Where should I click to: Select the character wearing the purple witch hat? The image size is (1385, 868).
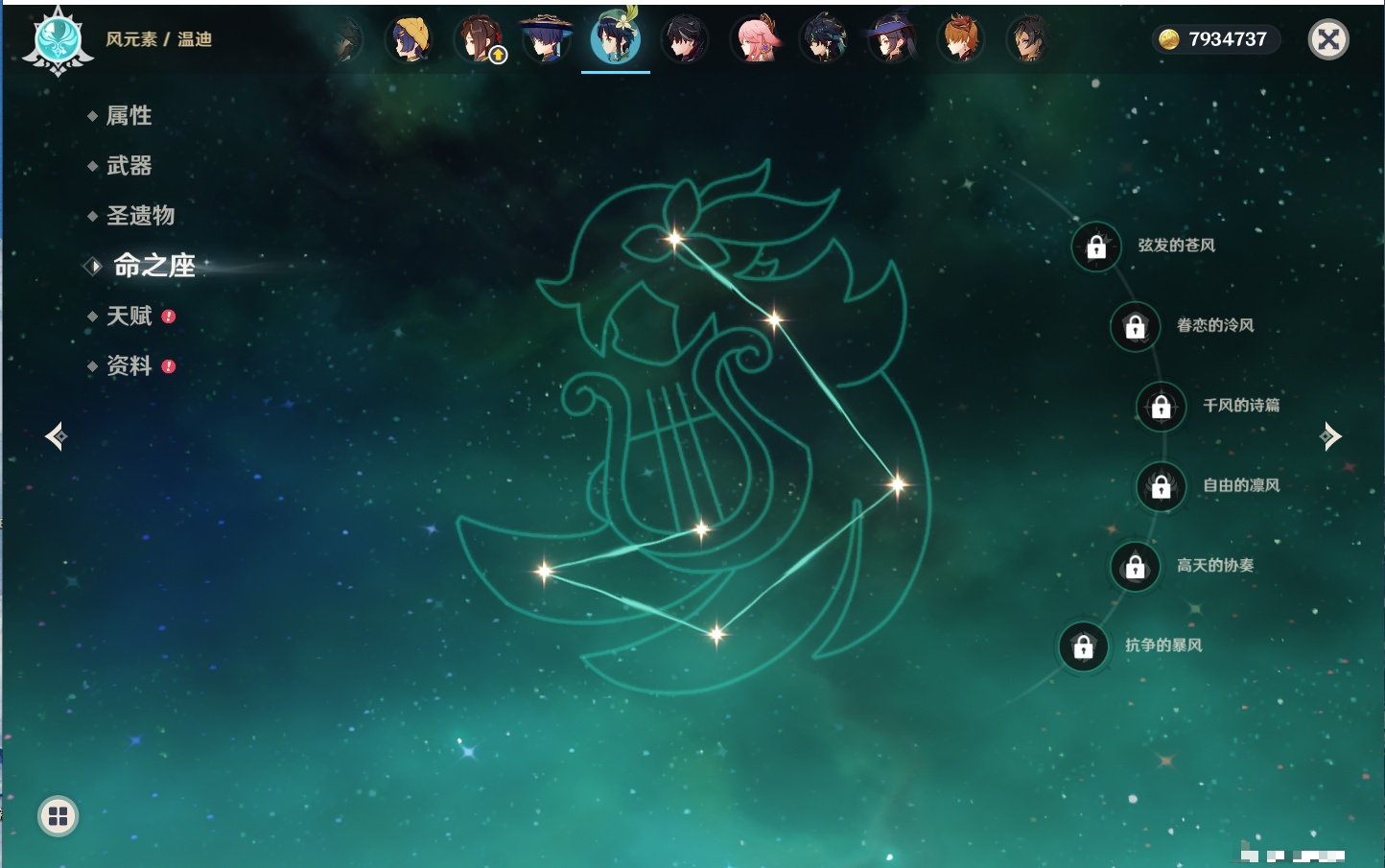[892, 40]
